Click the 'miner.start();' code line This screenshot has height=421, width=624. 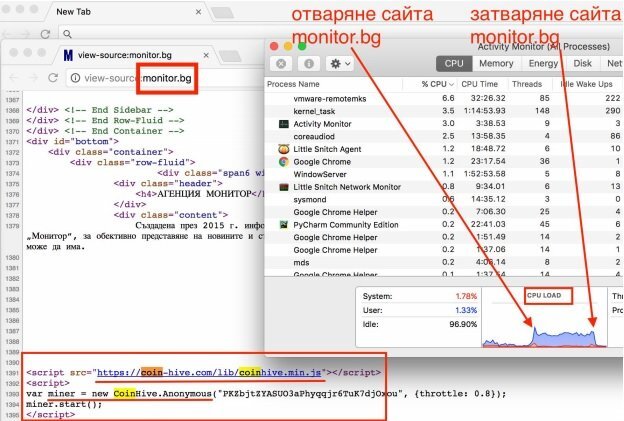(64, 404)
